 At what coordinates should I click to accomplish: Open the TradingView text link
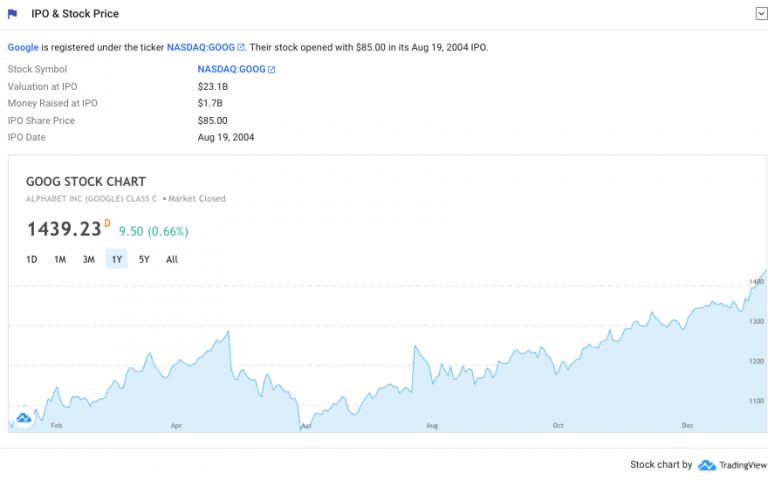tap(742, 465)
